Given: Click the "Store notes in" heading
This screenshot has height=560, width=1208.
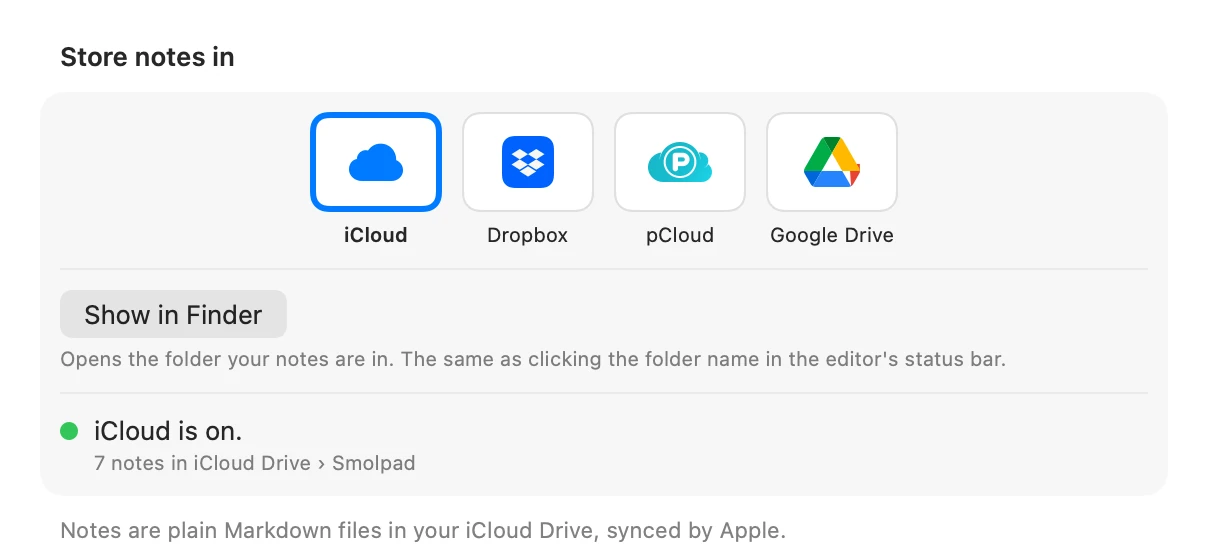Looking at the screenshot, I should pyautogui.click(x=147, y=57).
